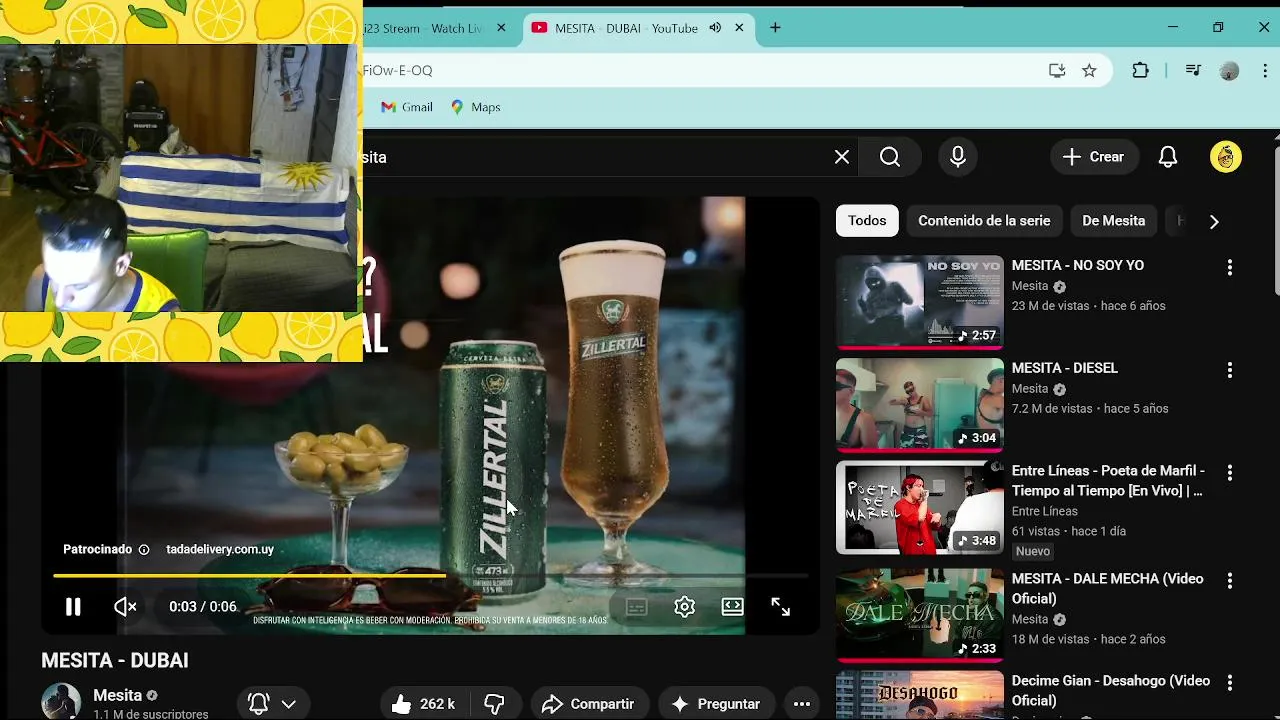Open Decime Gian - Desahogo video title
This screenshot has width=1280, height=720.
coord(1110,691)
